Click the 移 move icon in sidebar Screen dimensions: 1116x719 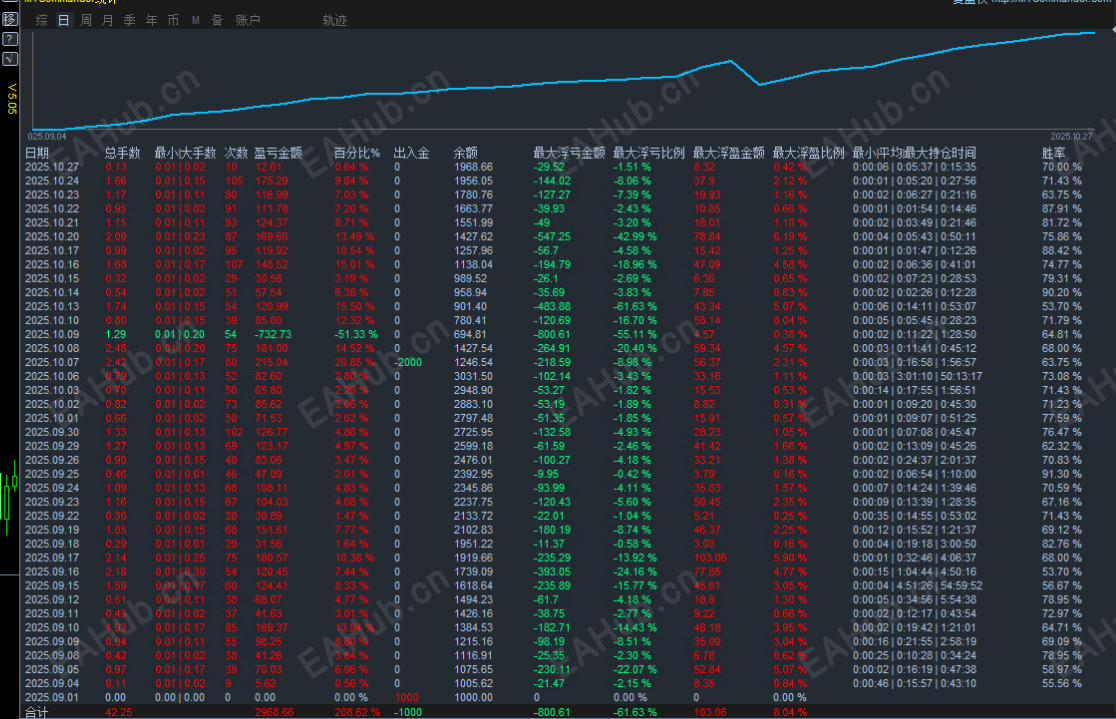tap(10, 19)
